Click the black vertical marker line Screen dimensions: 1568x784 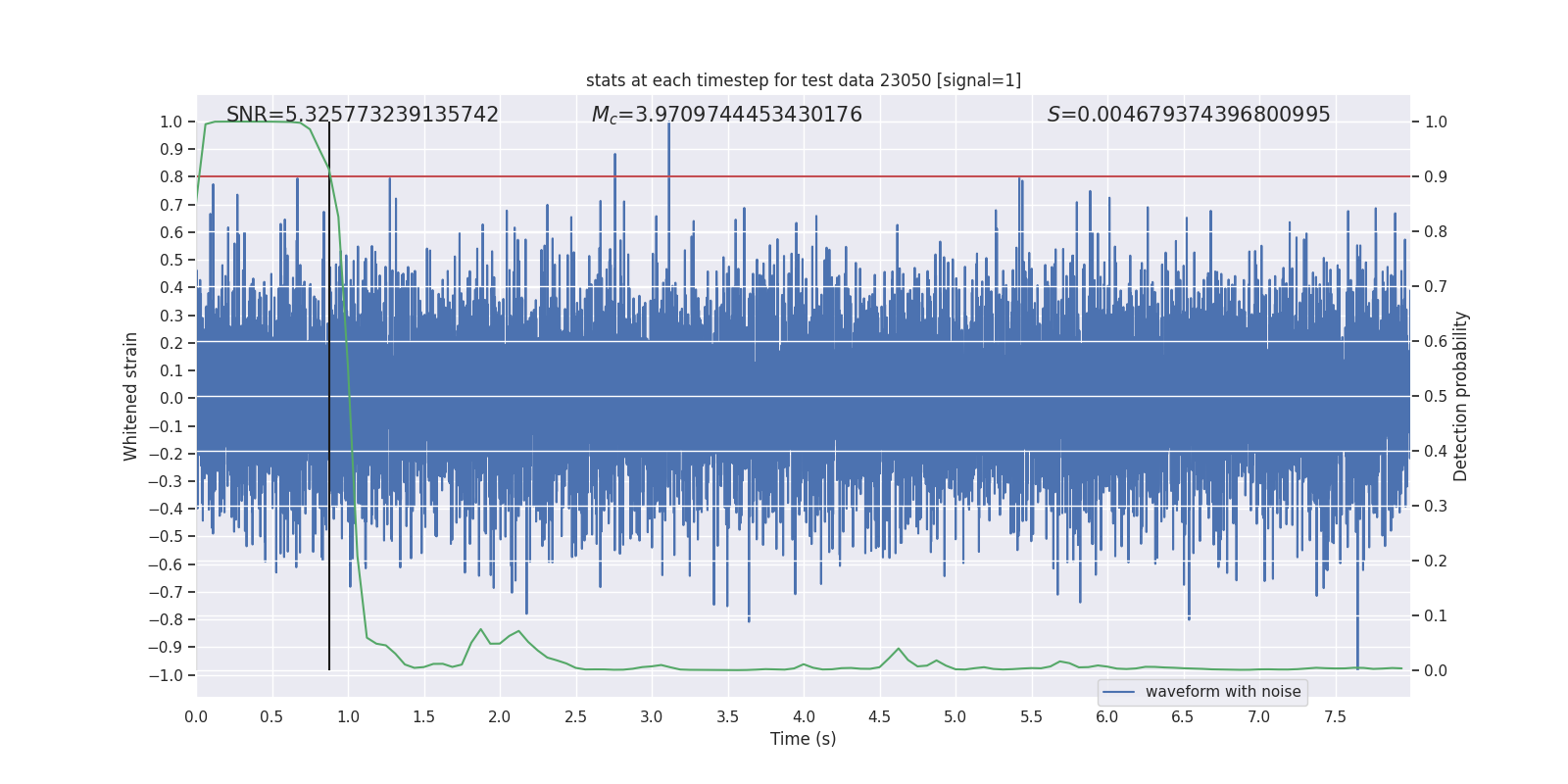click(x=329, y=392)
